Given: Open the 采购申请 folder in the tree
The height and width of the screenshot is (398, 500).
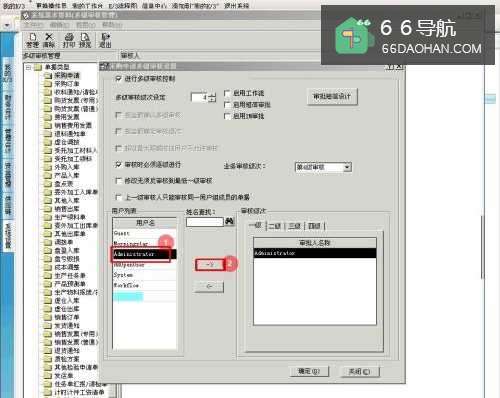Looking at the screenshot, I should point(67,75).
